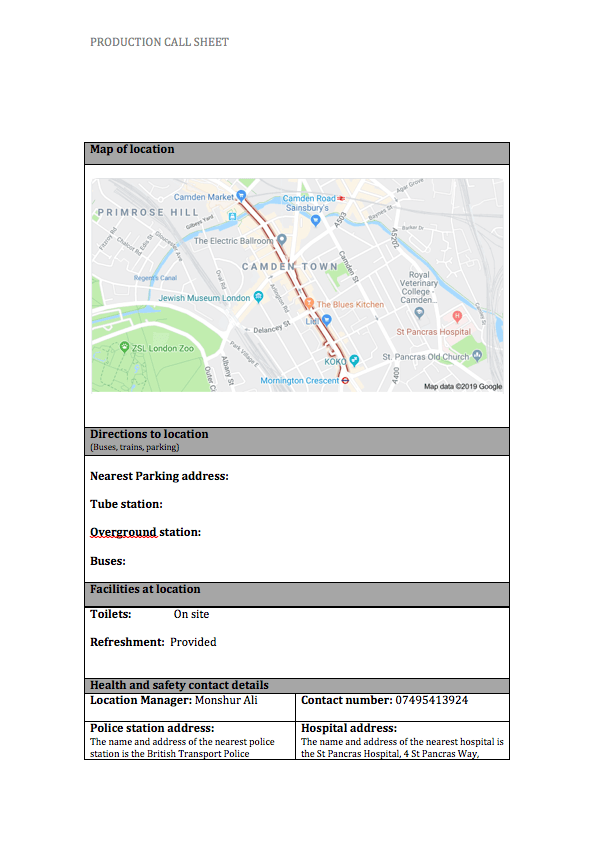The height and width of the screenshot is (841, 595).
Task: Click the Regent's Canal map label
Action: (x=155, y=278)
